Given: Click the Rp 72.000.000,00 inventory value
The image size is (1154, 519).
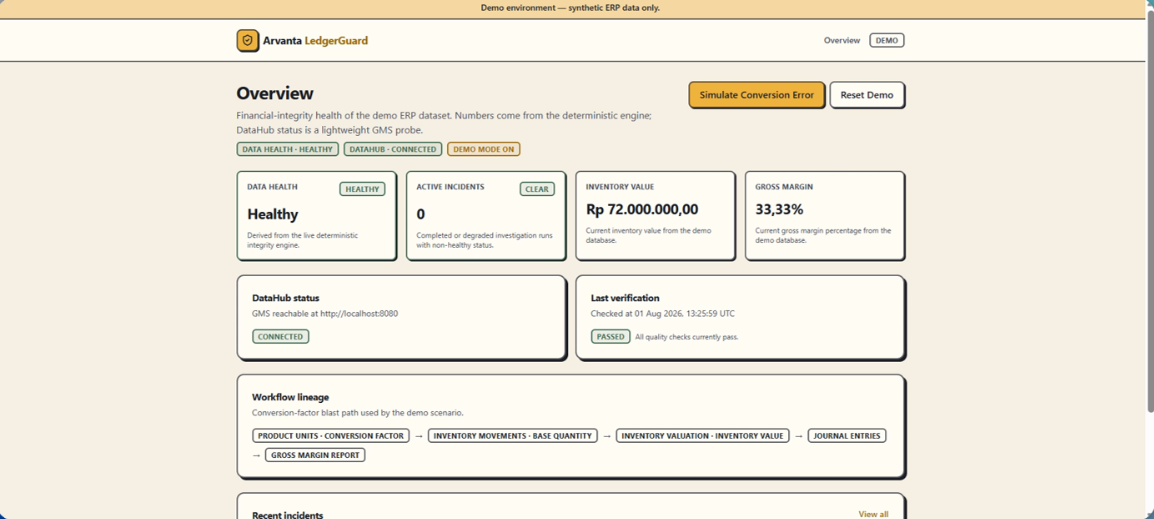Looking at the screenshot, I should [642, 209].
